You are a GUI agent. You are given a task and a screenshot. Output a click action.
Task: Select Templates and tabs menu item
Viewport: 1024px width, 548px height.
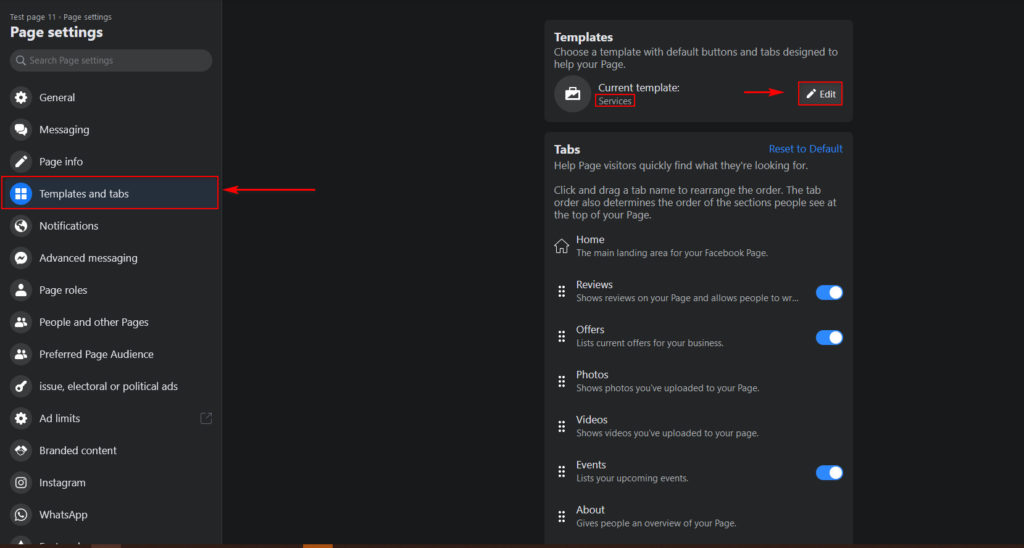(110, 193)
